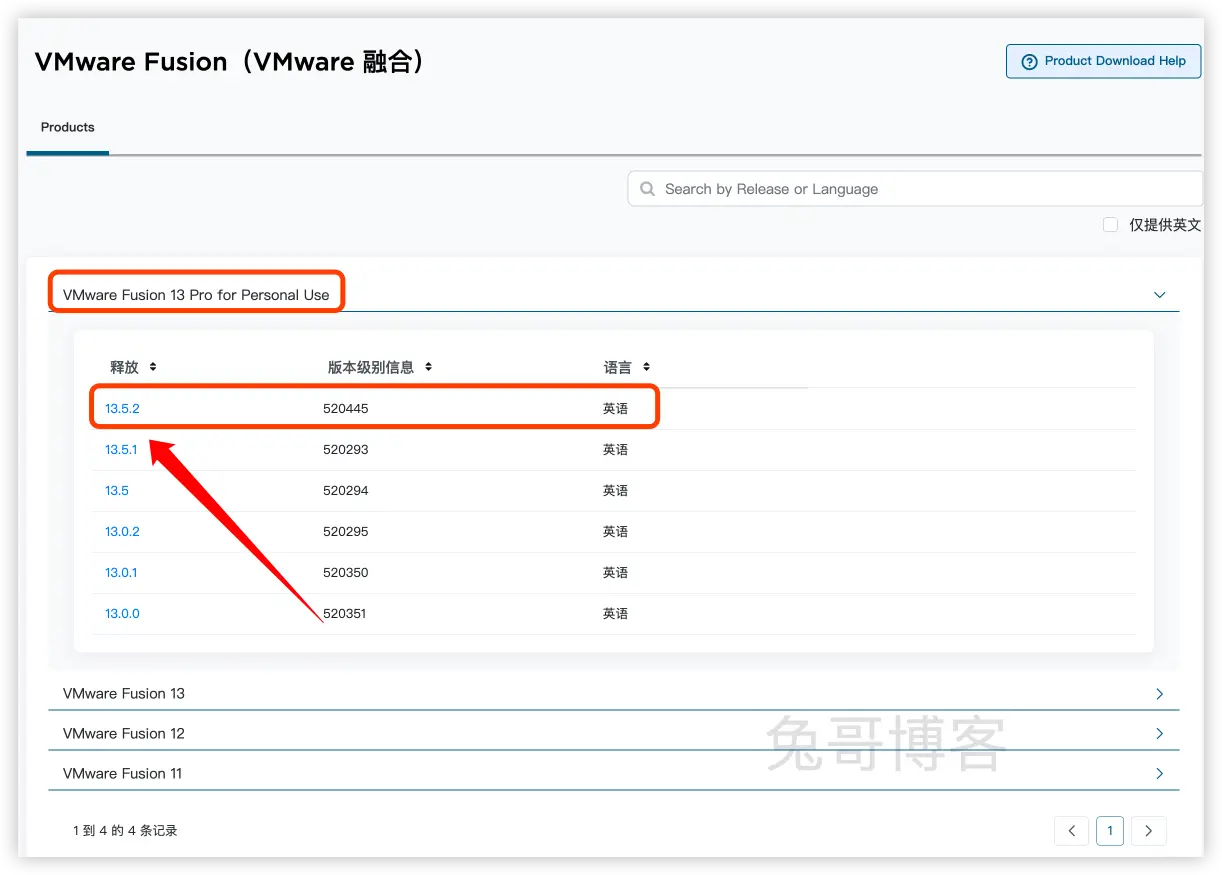
Task: Select page 1 in pagination
Action: pyautogui.click(x=1110, y=831)
